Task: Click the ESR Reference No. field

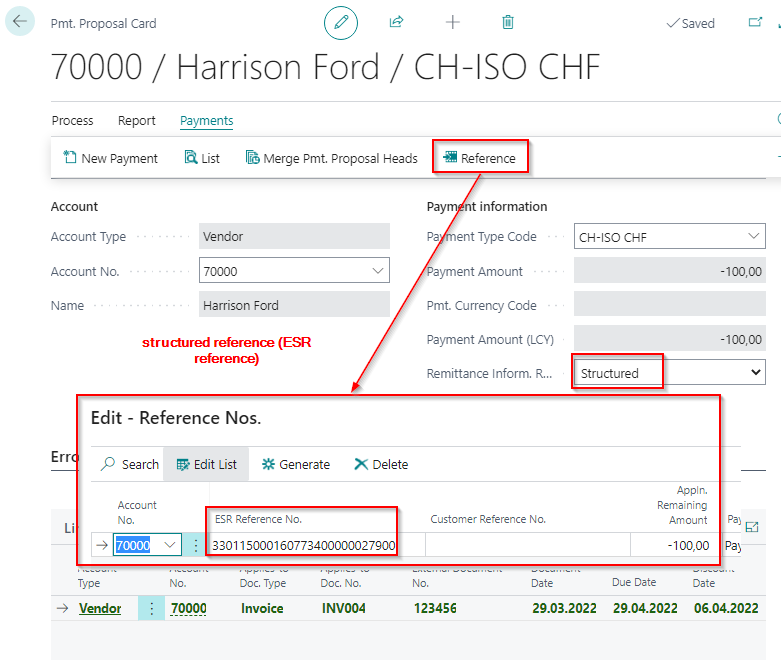Action: 304,545
